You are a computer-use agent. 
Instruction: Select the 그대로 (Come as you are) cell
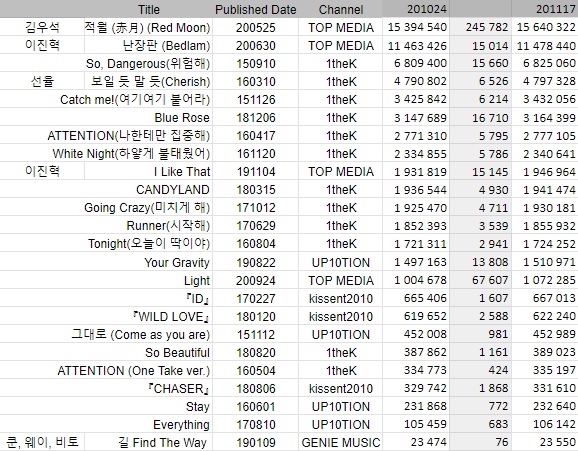coord(106,334)
